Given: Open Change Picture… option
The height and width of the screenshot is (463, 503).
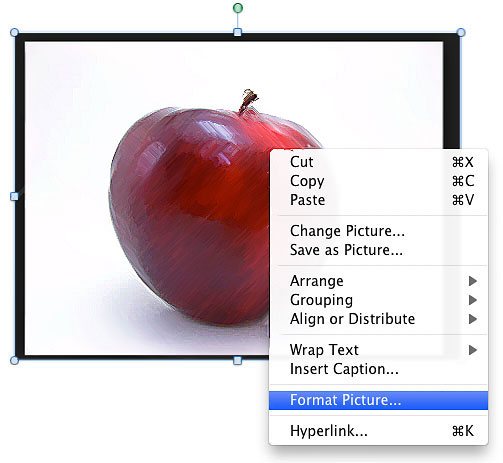Looking at the screenshot, I should point(378,231).
